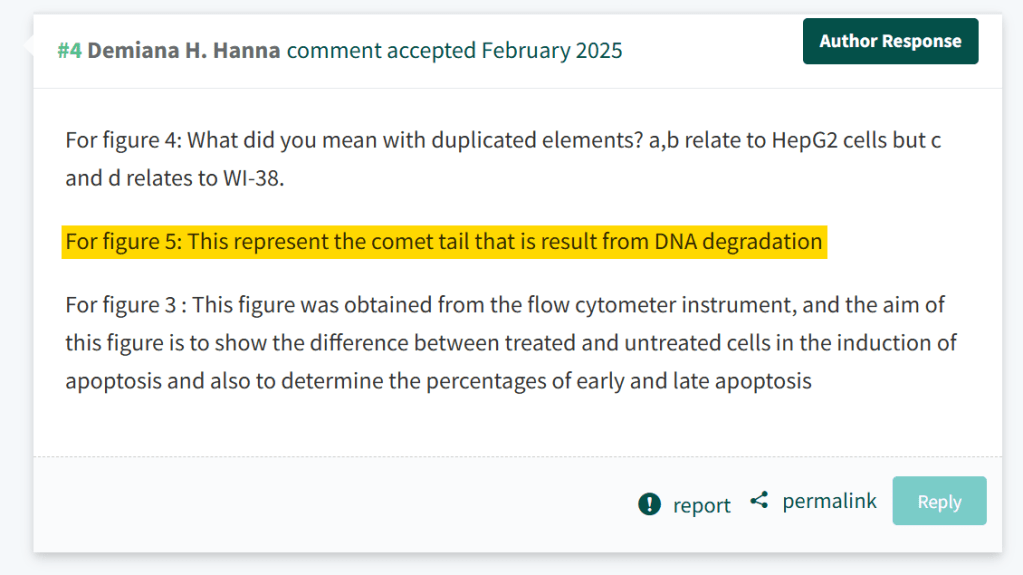This screenshot has height=575, width=1023.
Task: Select the #4 comment number
Action: pos(69,50)
